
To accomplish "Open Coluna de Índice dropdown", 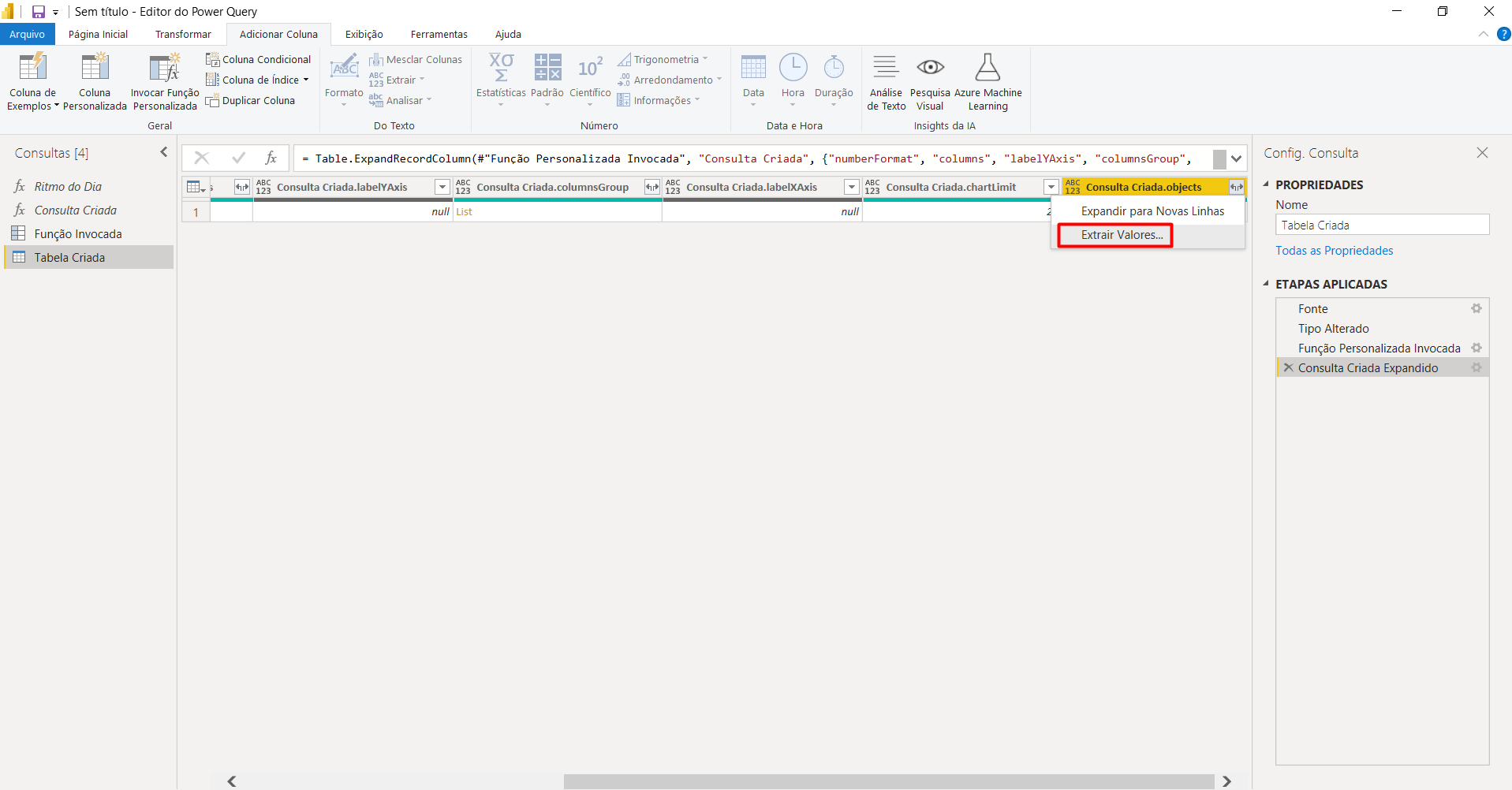I will (x=257, y=80).
